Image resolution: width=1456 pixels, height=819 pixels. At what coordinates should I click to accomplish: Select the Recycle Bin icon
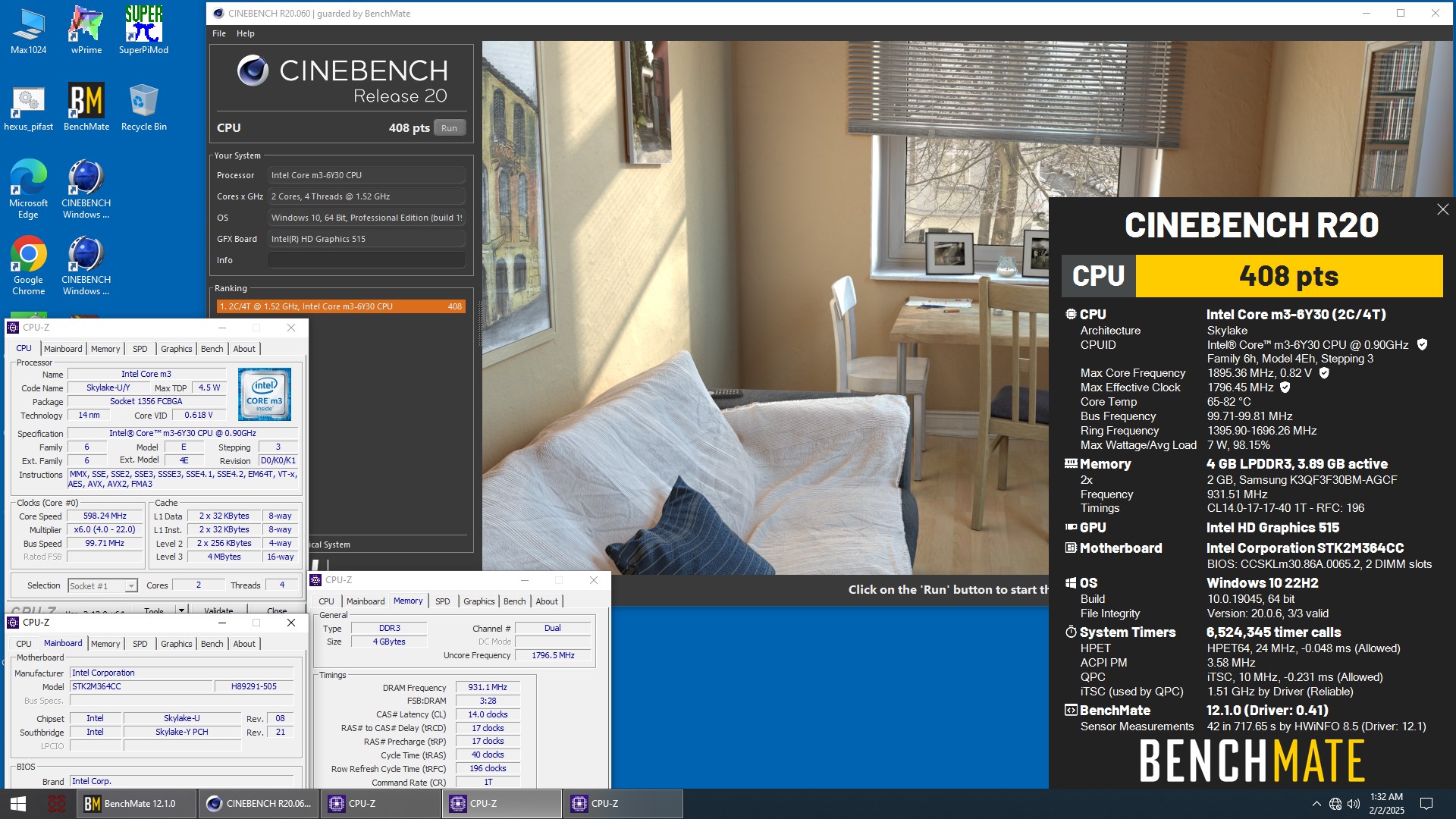(143, 107)
